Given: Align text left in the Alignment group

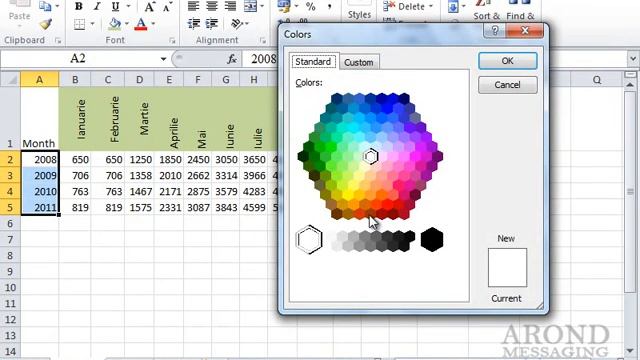Looking at the screenshot, I should coord(193,6).
